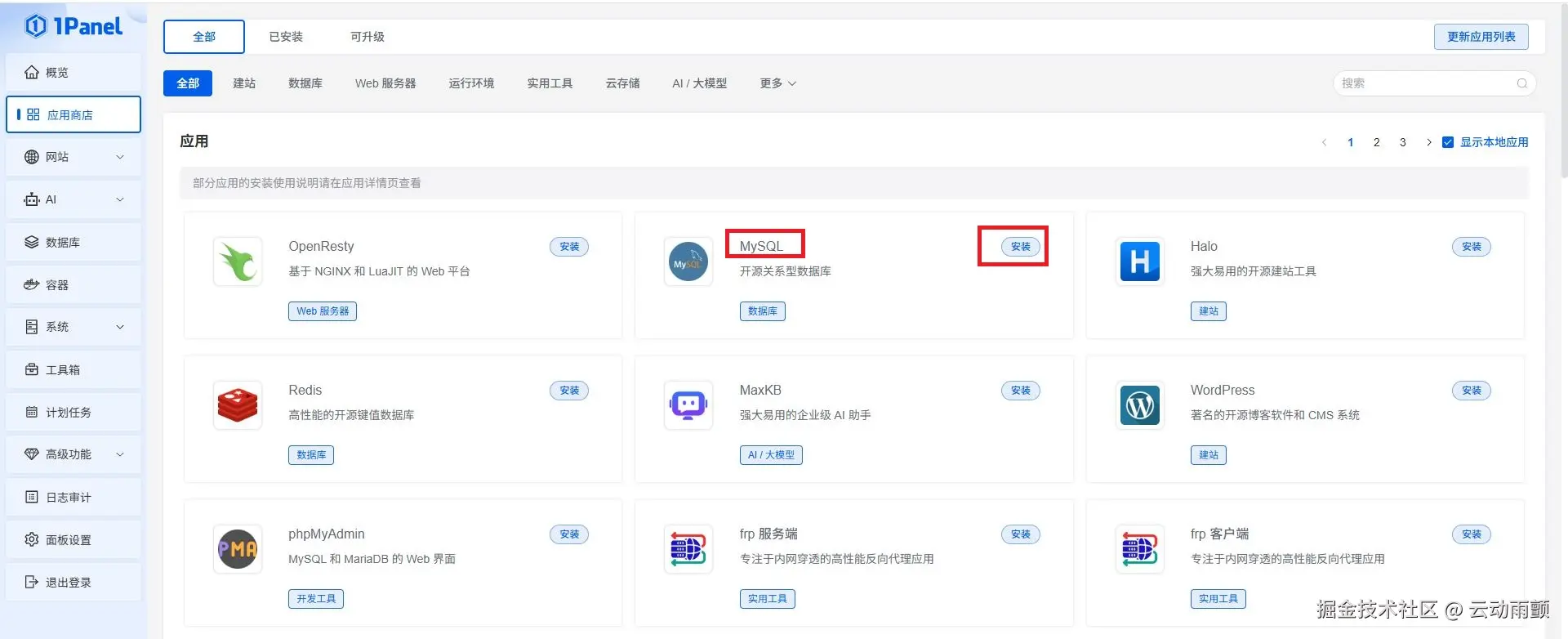This screenshot has height=639, width=1568.
Task: Filter by 运行环境 category
Action: click(x=471, y=83)
